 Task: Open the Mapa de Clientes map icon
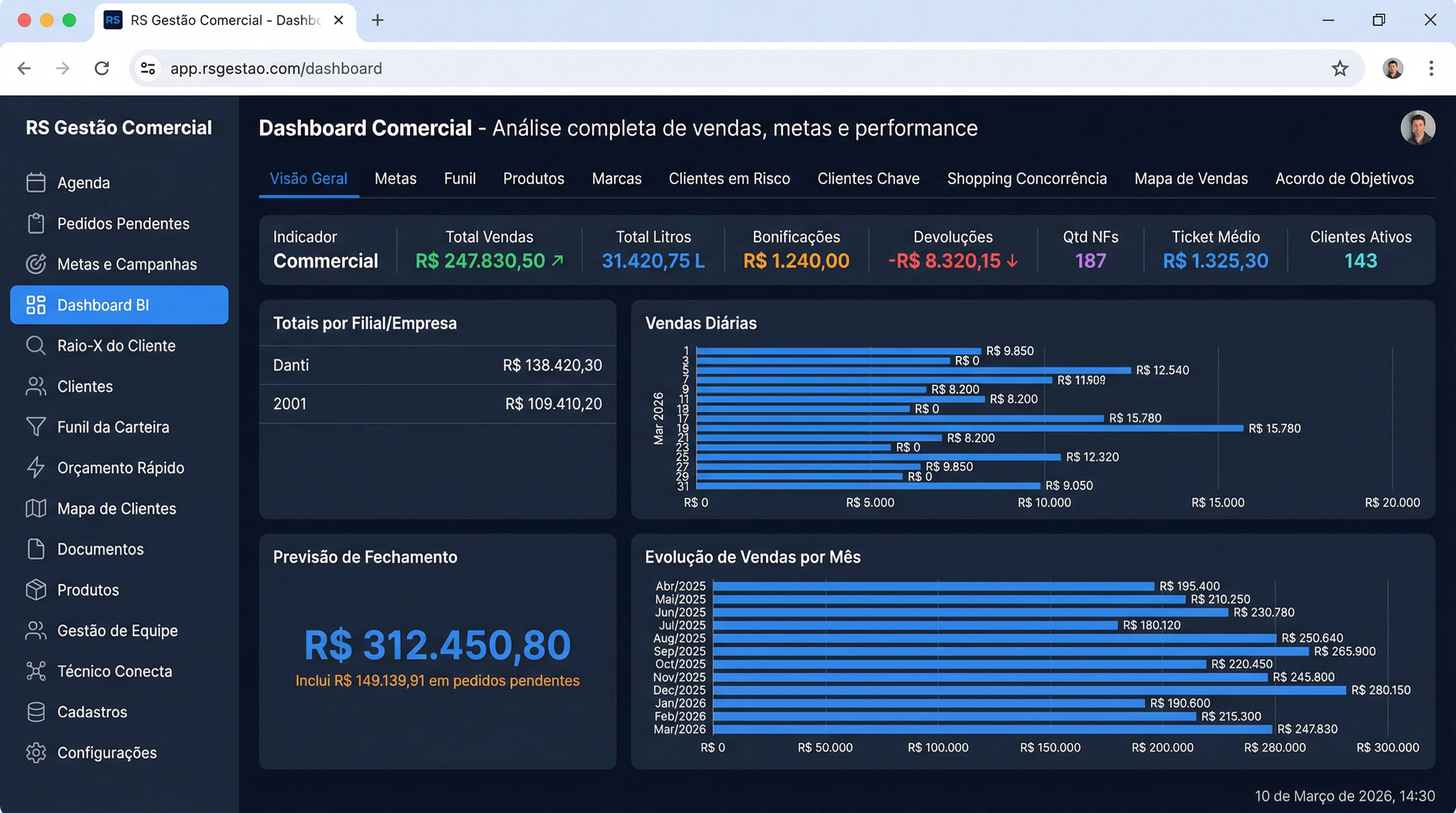36,508
